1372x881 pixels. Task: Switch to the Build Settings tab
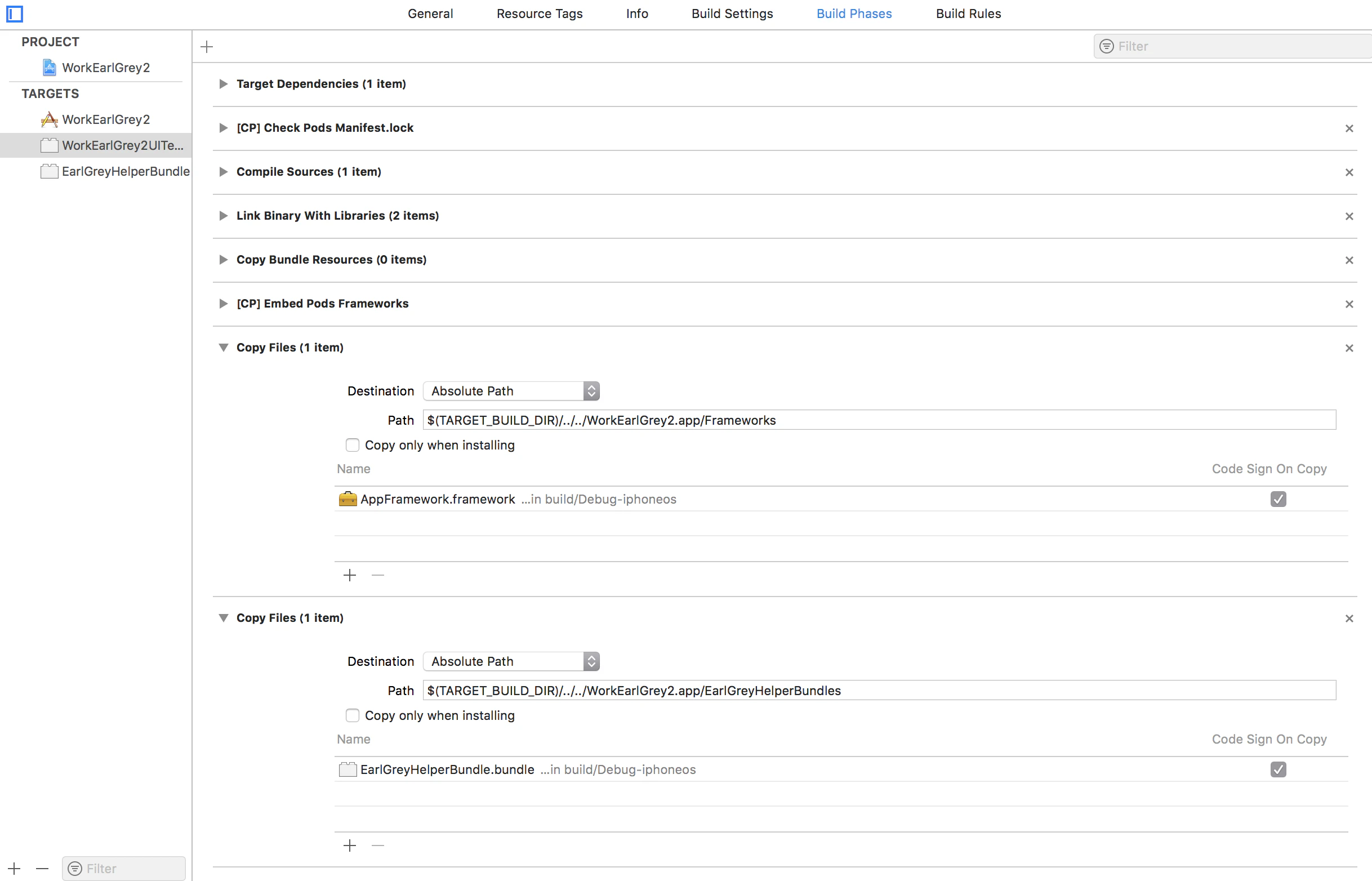click(x=732, y=14)
